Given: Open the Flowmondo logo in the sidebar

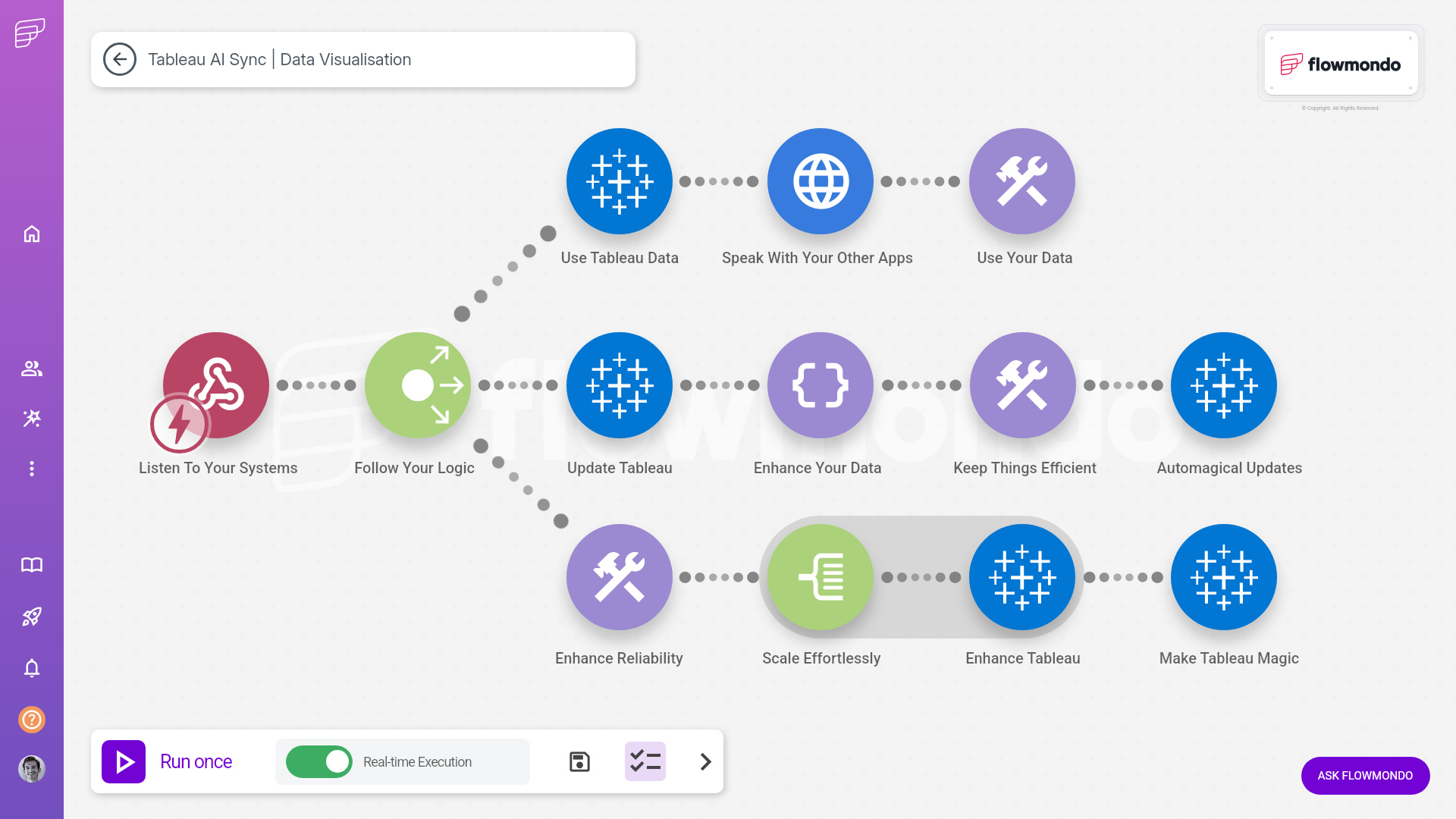Looking at the screenshot, I should (30, 33).
